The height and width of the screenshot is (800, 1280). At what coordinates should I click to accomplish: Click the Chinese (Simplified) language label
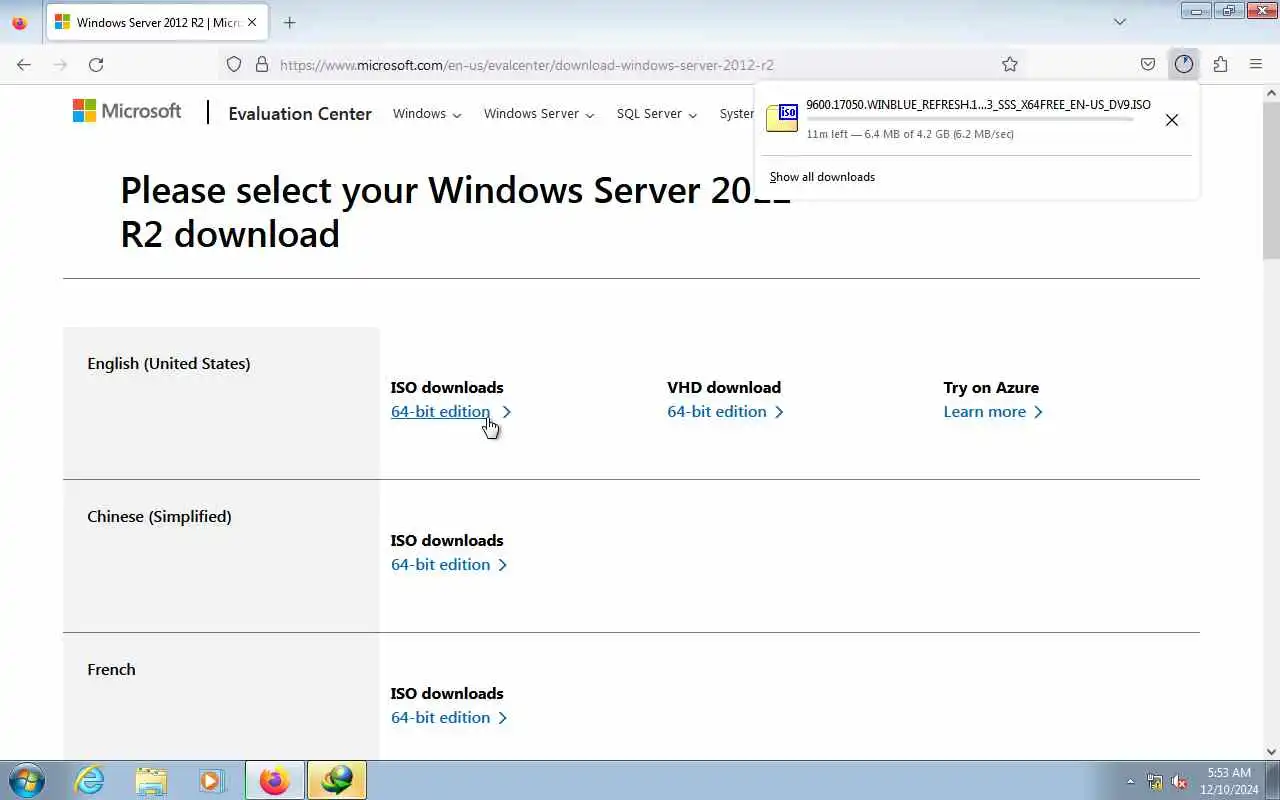(159, 517)
